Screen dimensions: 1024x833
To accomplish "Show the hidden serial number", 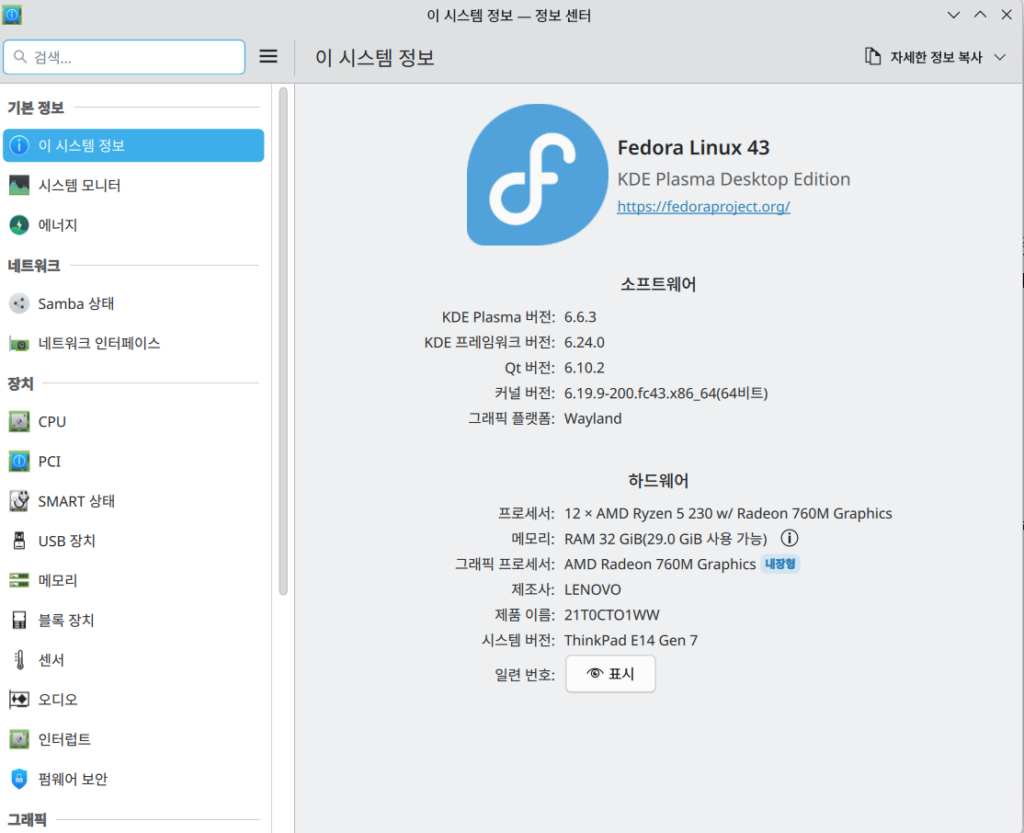I will (610, 674).
